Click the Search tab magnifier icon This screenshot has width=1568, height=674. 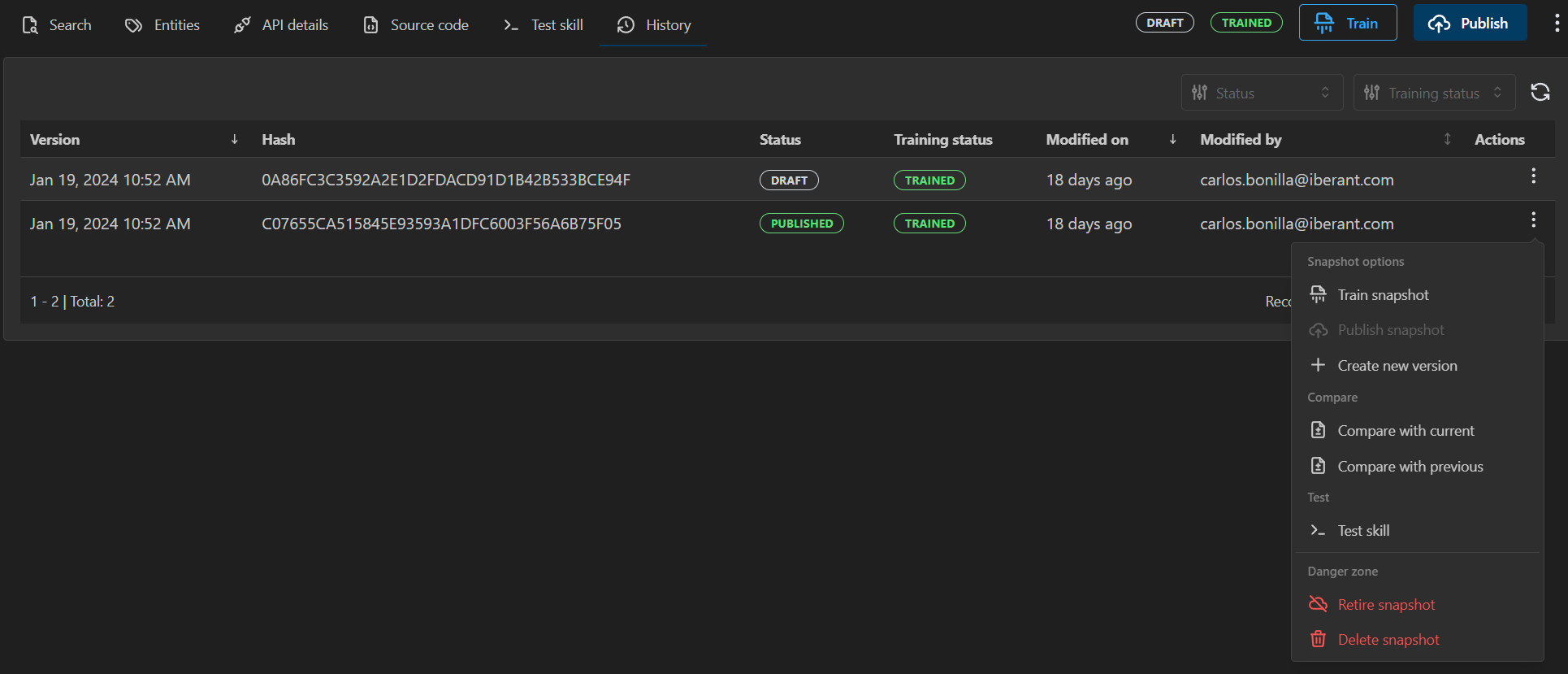coord(30,25)
